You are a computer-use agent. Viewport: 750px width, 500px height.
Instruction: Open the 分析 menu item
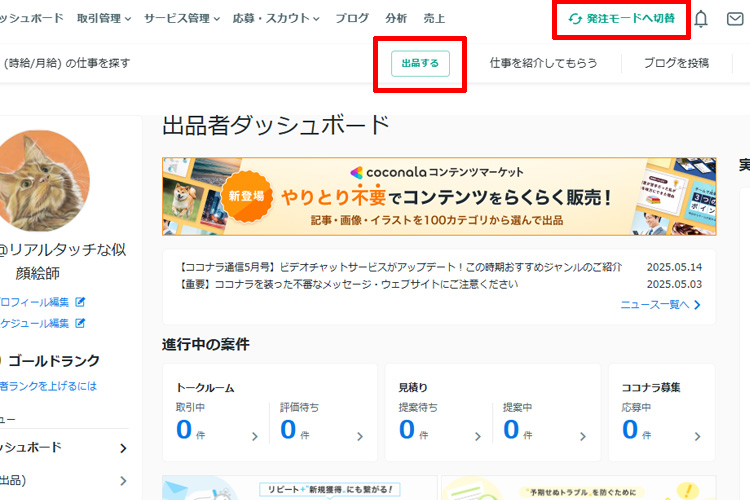pyautogui.click(x=396, y=18)
